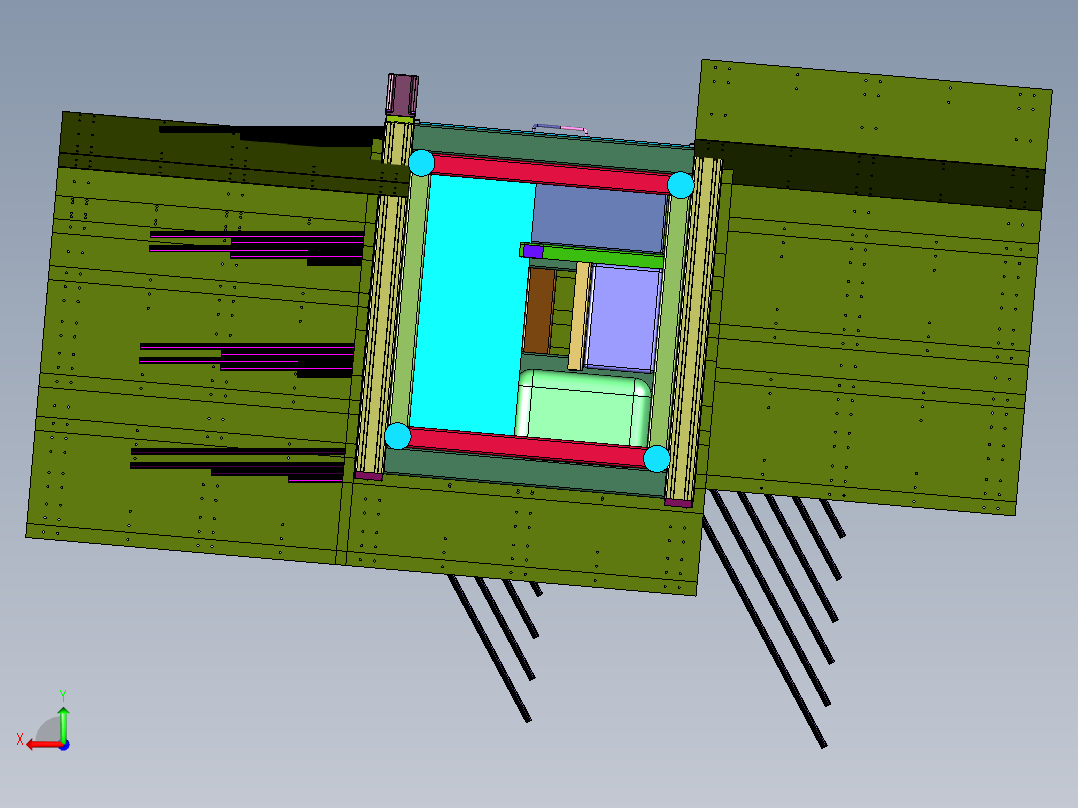
Task: Select the lower red crossbar
Action: coord(526,447)
